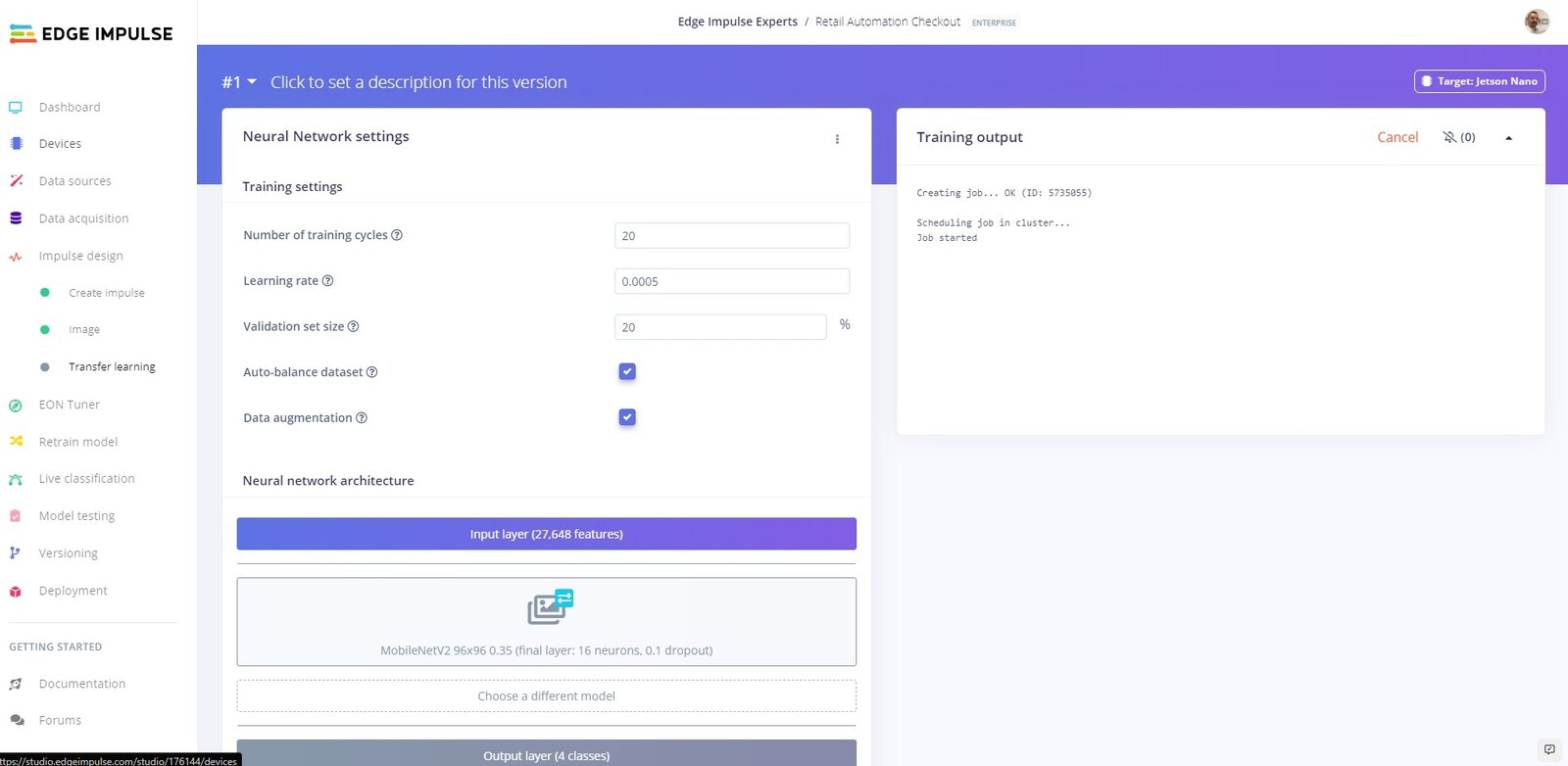Click help icon beside Validation set size

click(x=353, y=327)
